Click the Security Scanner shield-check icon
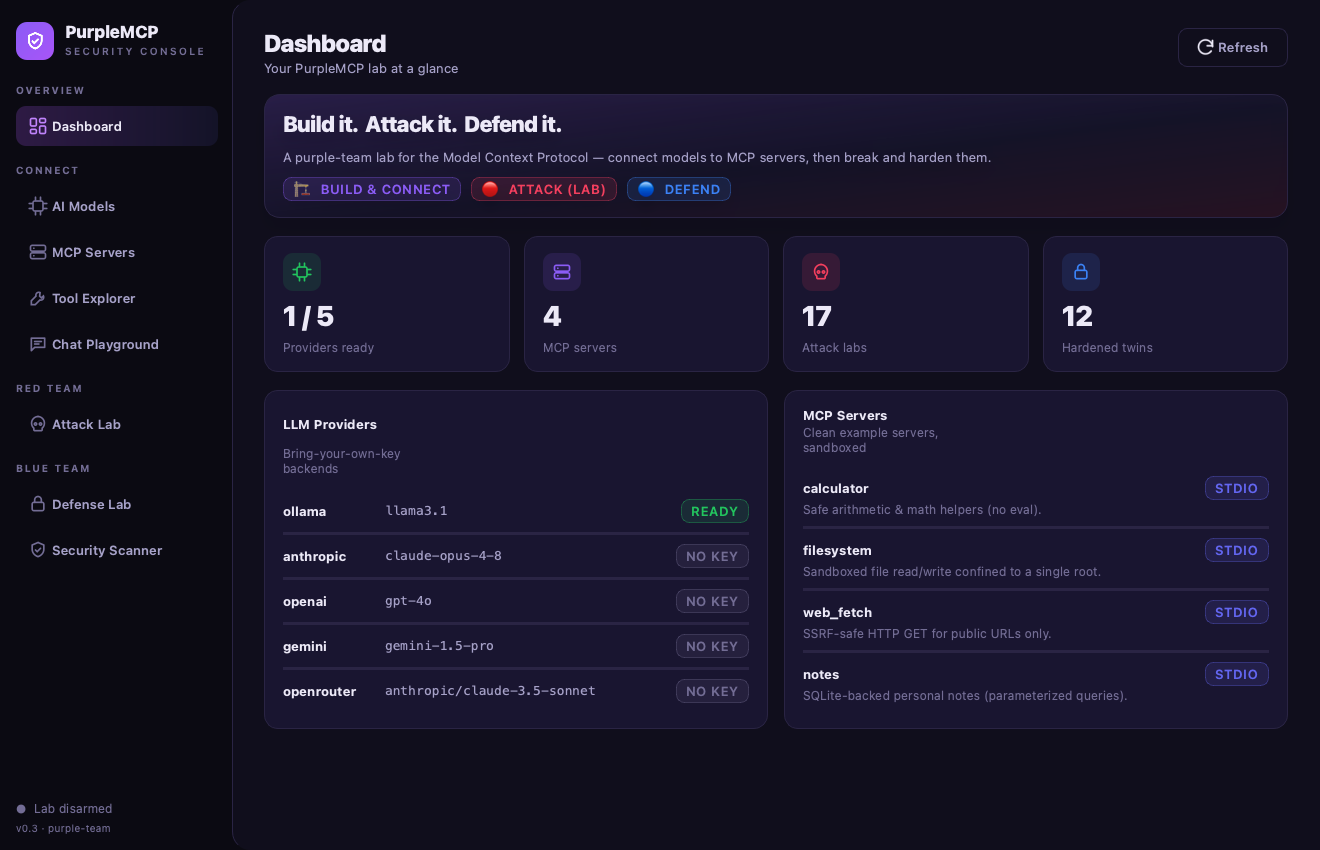1320x850 pixels. click(38, 550)
